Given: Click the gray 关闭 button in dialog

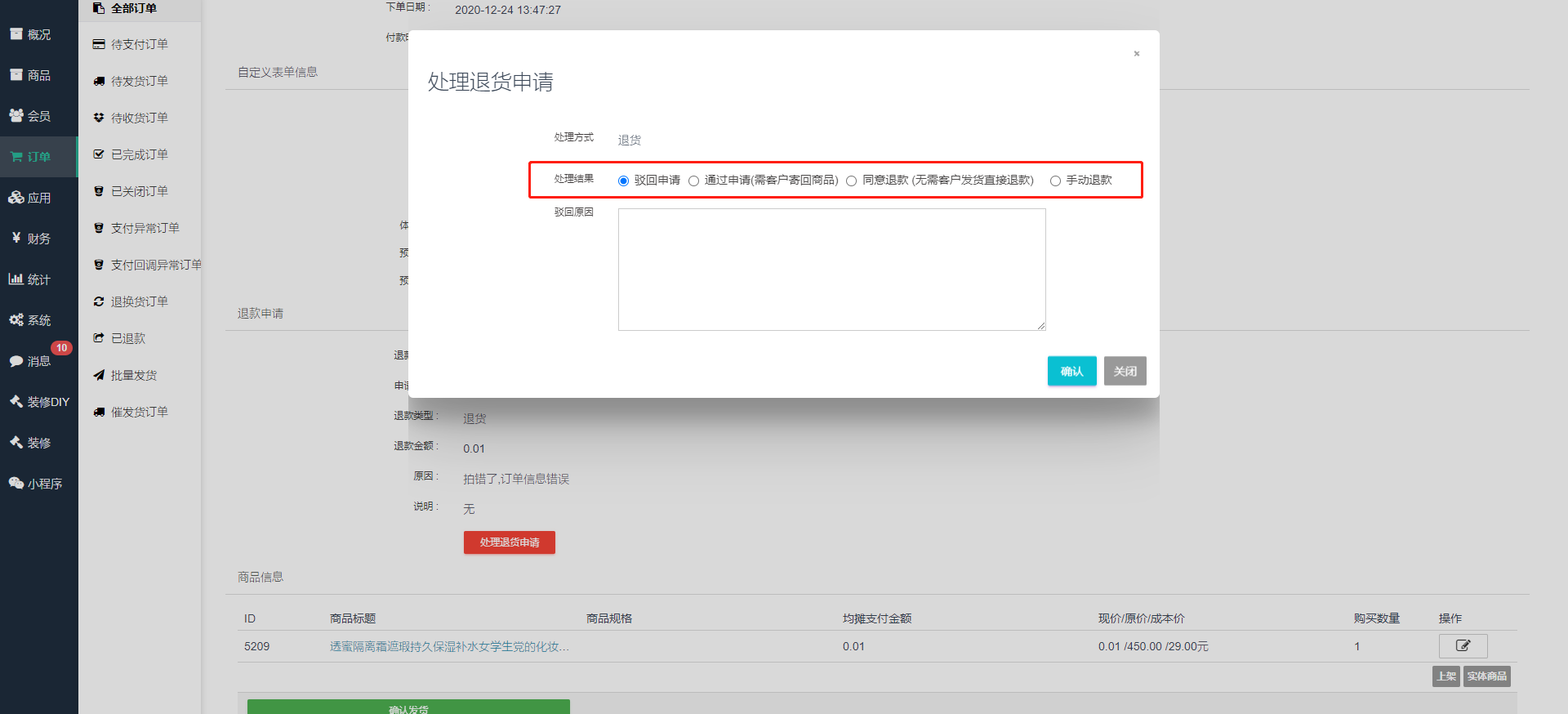Looking at the screenshot, I should click(1125, 371).
